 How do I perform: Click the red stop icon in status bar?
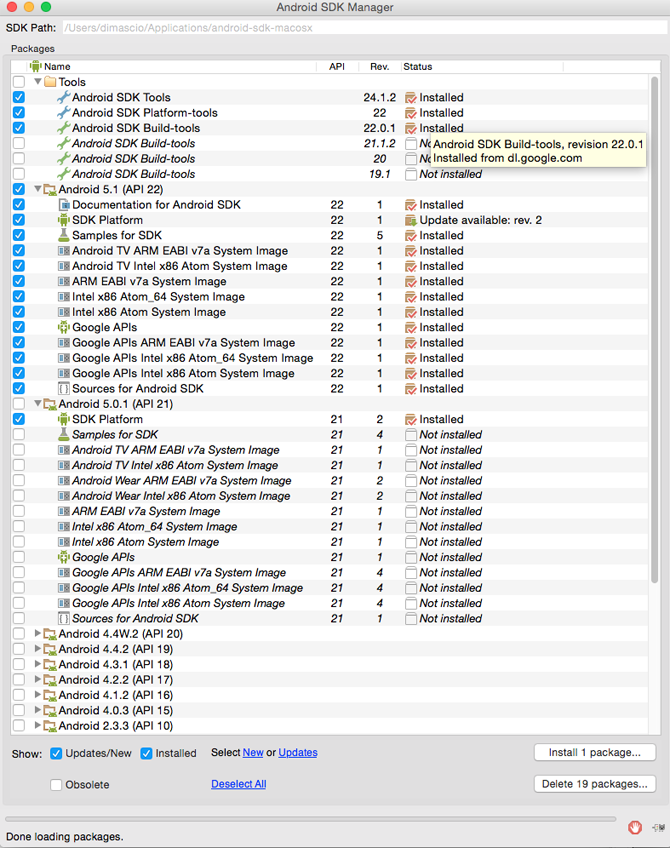click(635, 827)
